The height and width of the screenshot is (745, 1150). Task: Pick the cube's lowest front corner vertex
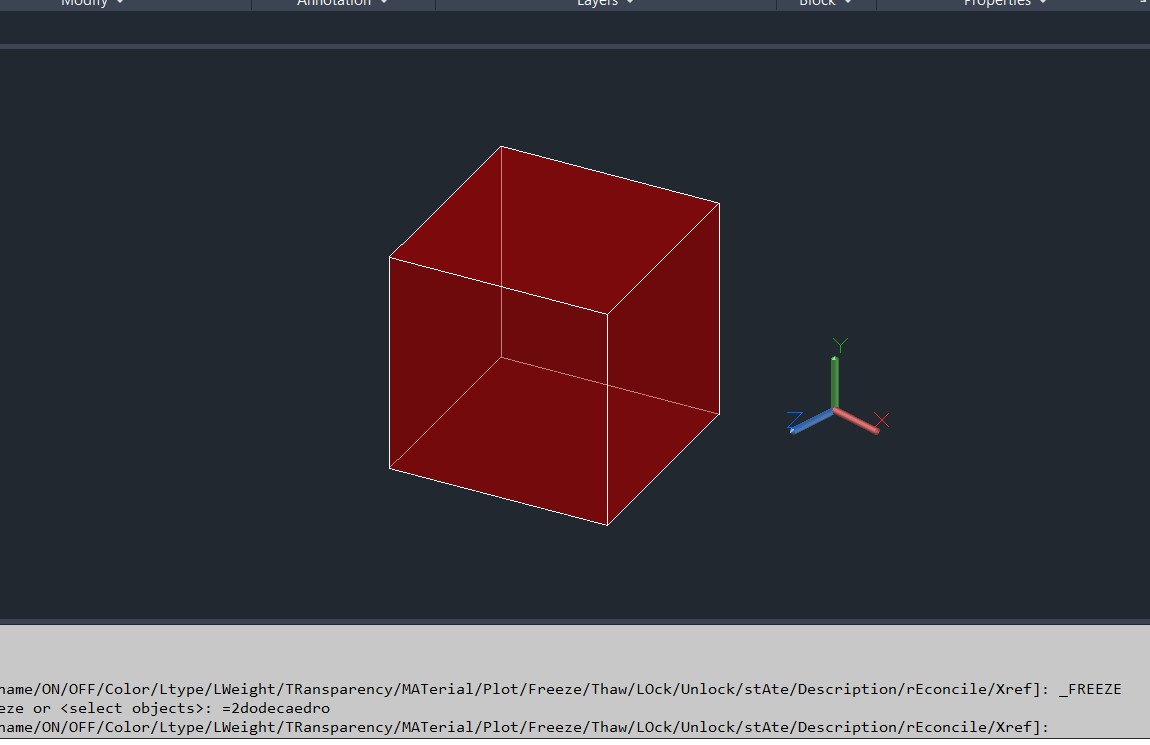[608, 524]
